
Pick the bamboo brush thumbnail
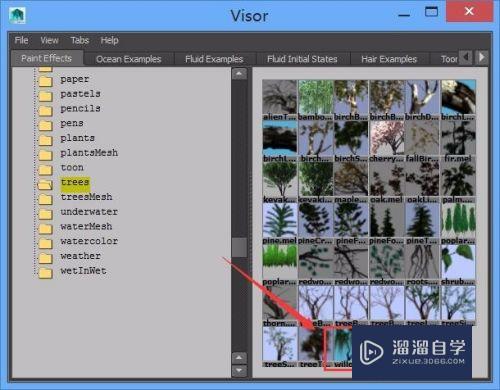click(316, 97)
